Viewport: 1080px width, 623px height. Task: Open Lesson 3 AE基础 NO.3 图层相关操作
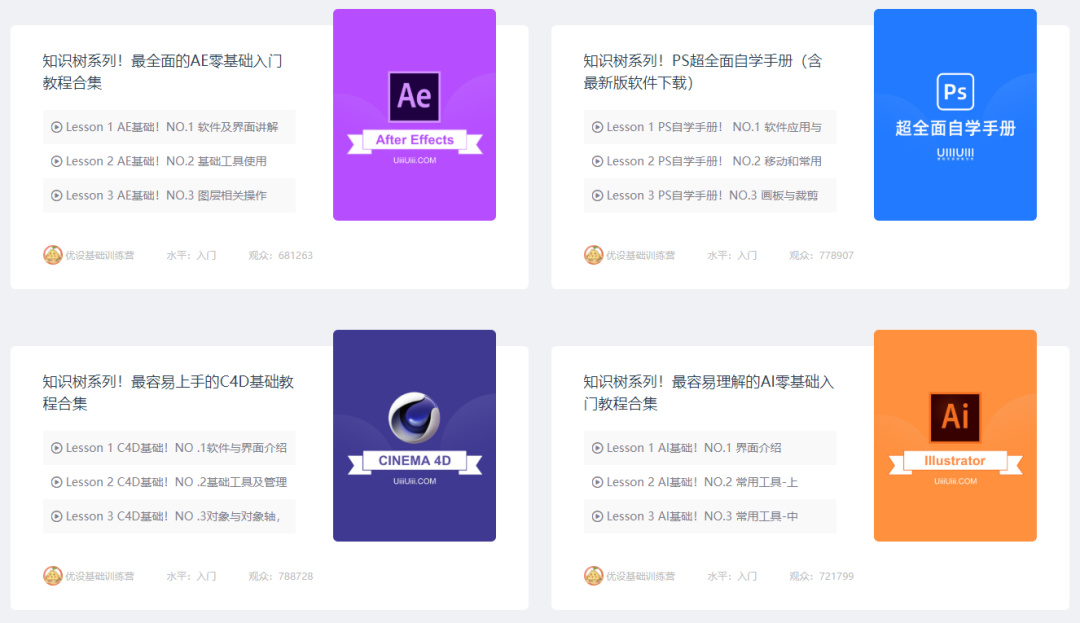pyautogui.click(x=169, y=196)
